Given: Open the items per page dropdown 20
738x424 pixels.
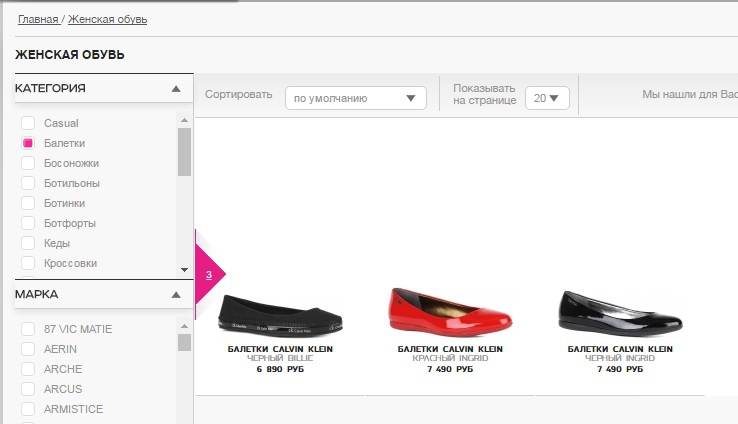Looking at the screenshot, I should point(547,98).
